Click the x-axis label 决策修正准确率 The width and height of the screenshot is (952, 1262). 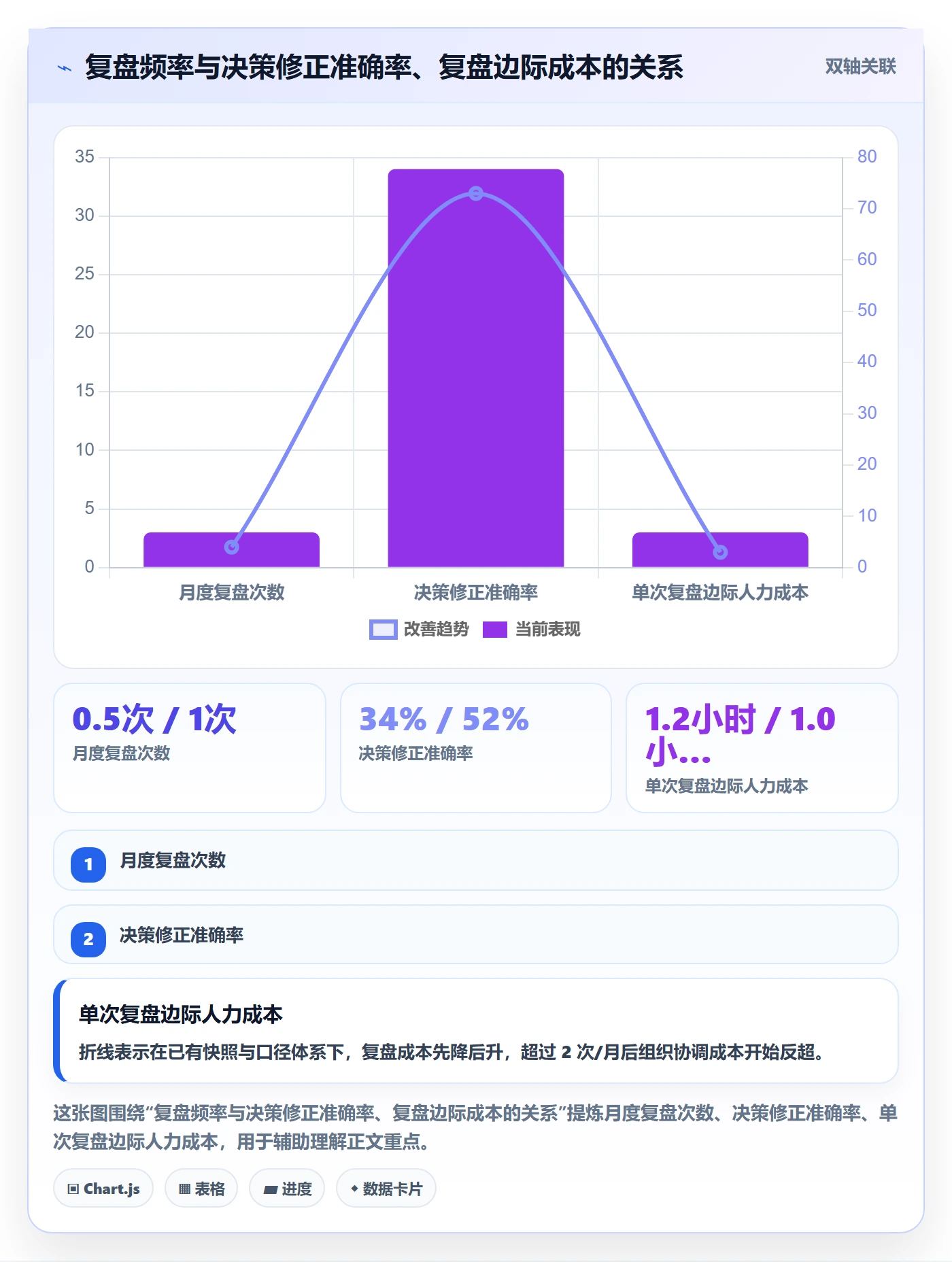[x=476, y=593]
